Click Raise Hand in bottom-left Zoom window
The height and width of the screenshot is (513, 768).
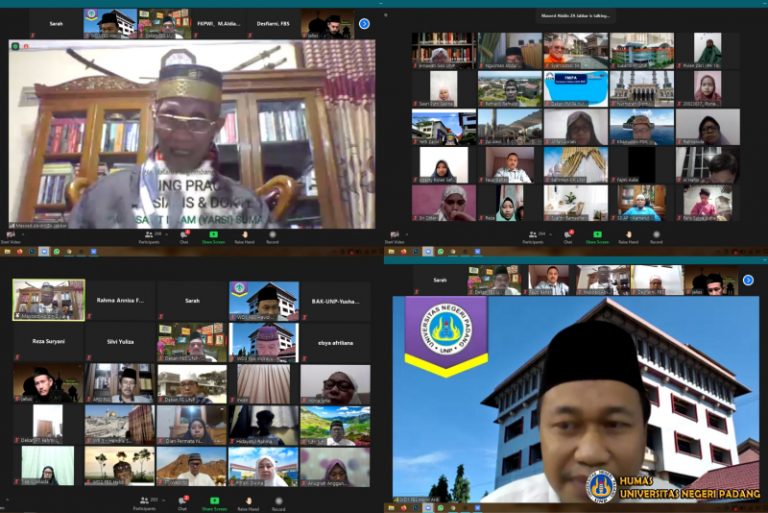pos(248,503)
